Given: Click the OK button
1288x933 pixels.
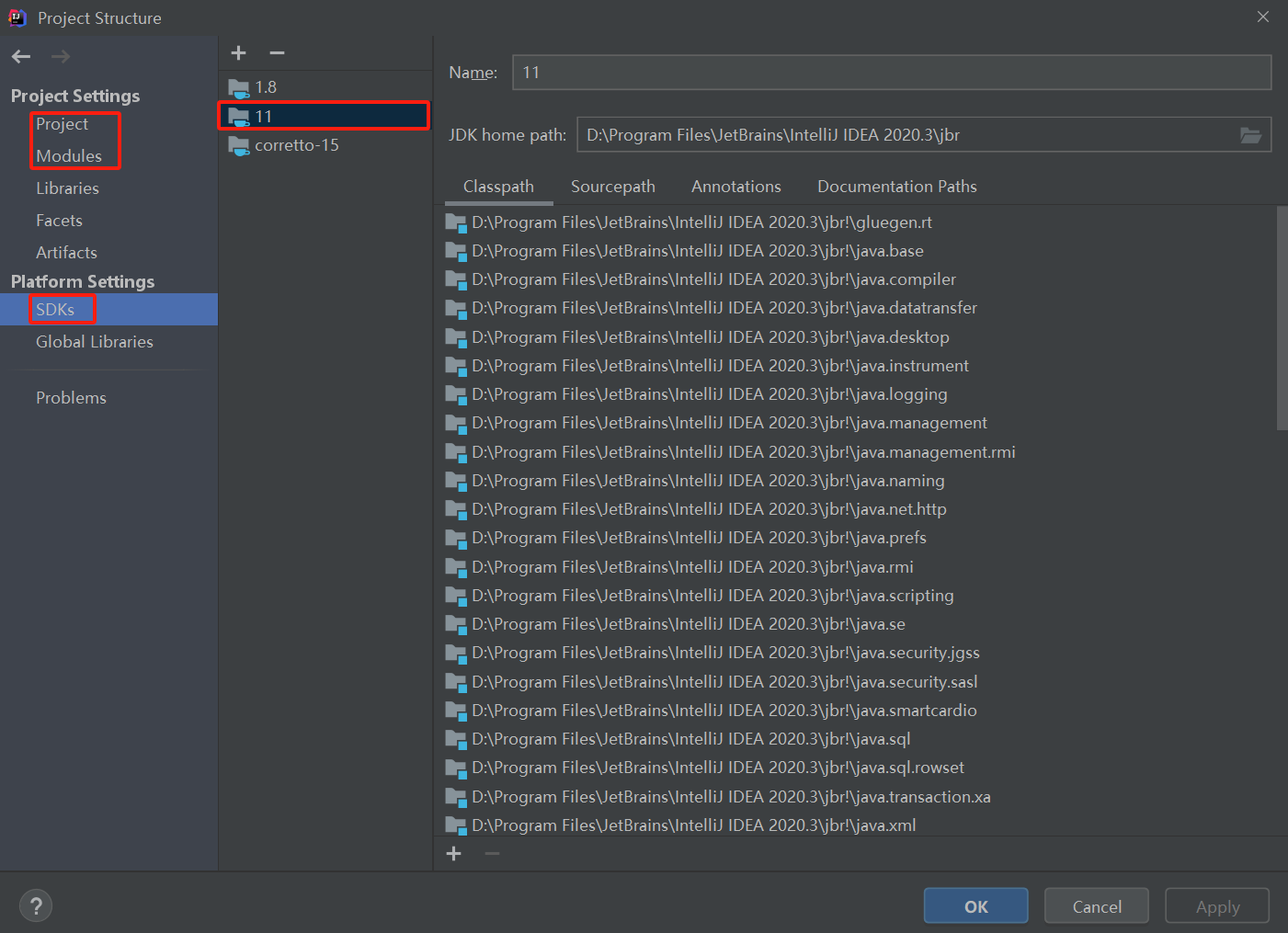Looking at the screenshot, I should click(976, 906).
